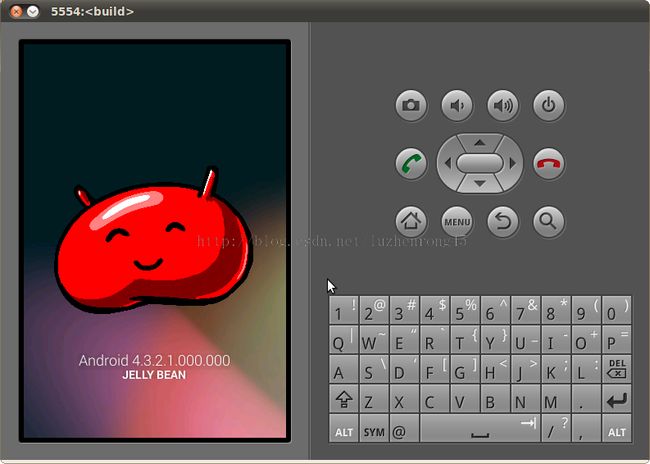Click the @ key
The height and width of the screenshot is (464, 650).
(404, 428)
